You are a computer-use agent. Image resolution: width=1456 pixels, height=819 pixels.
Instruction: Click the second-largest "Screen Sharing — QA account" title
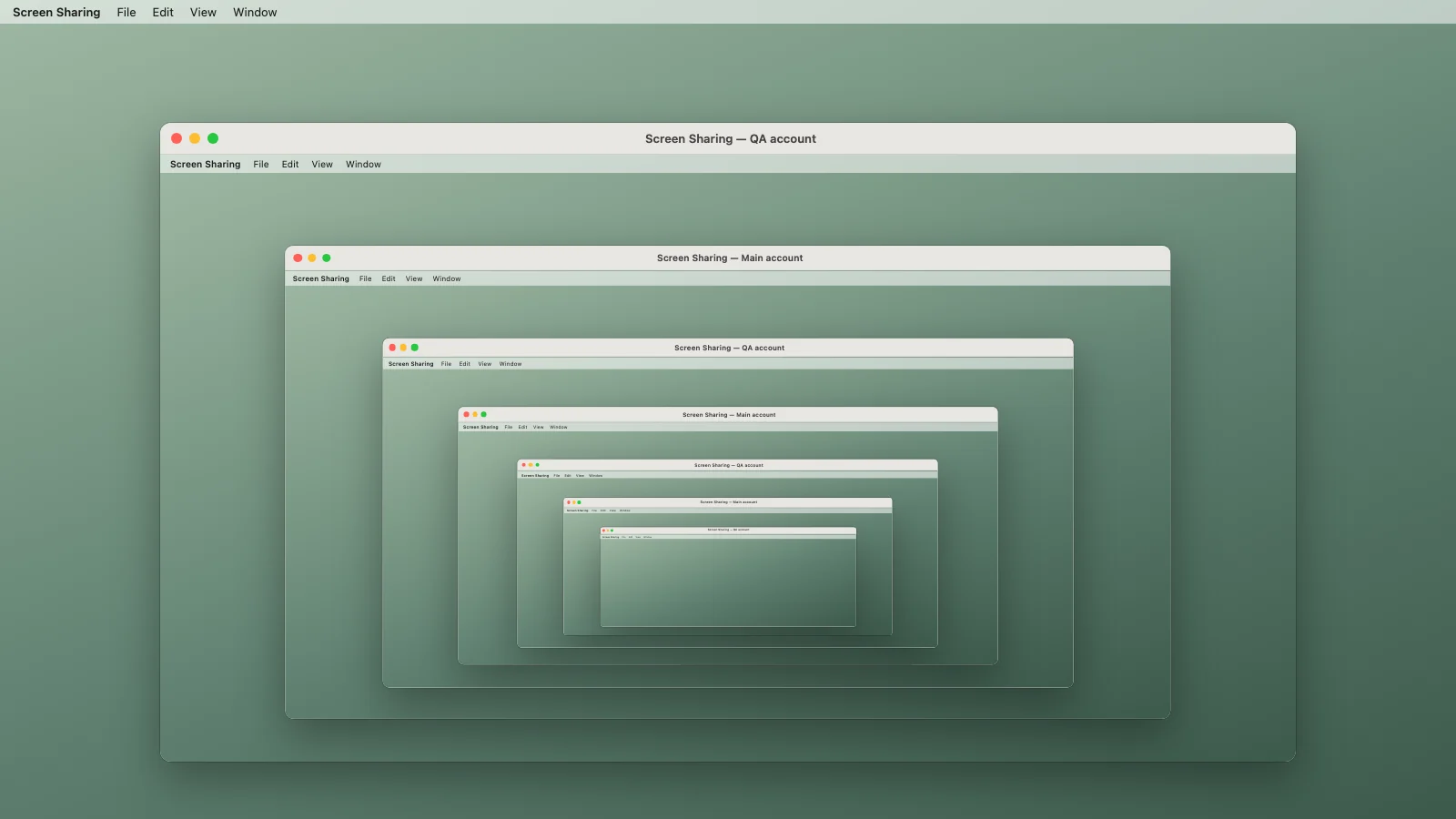click(x=729, y=348)
